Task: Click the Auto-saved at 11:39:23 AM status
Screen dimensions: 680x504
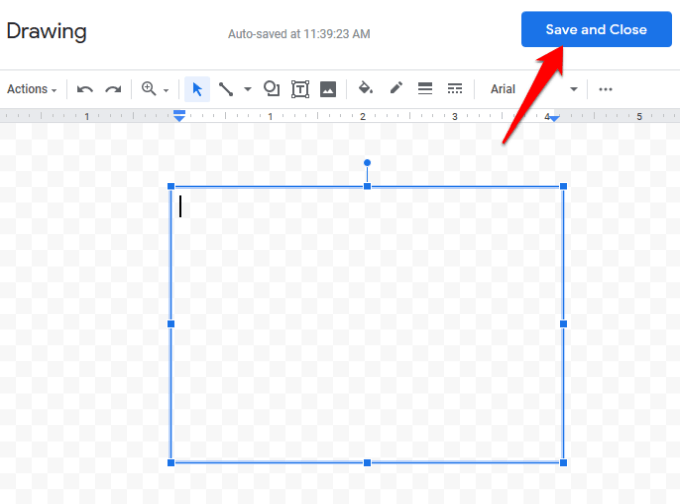Action: click(x=299, y=34)
